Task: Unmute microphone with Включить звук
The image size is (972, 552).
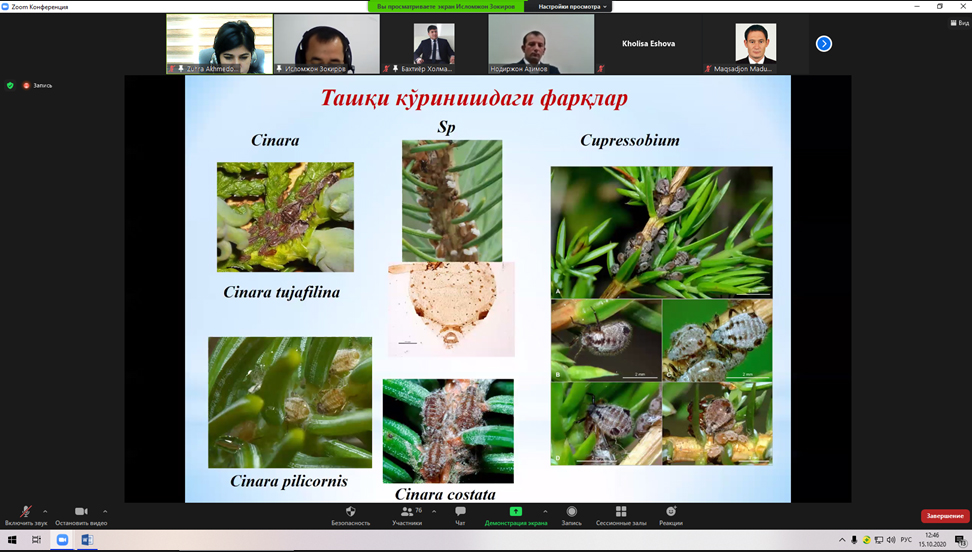Action: point(26,512)
